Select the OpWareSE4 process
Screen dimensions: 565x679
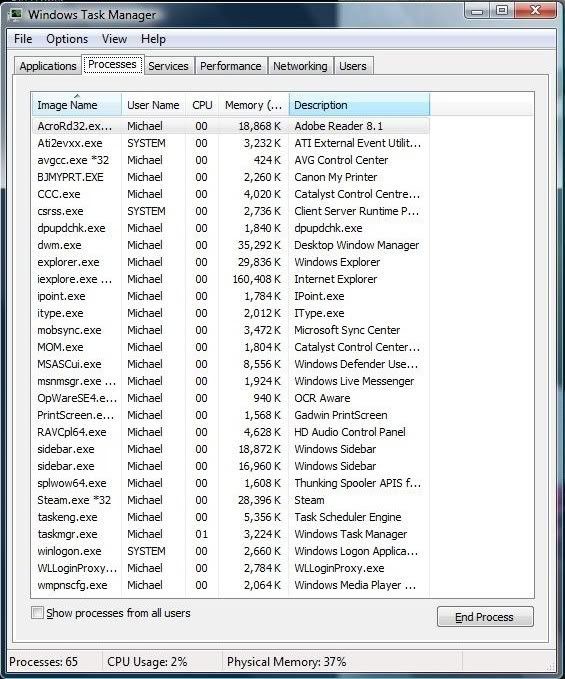pos(231,398)
